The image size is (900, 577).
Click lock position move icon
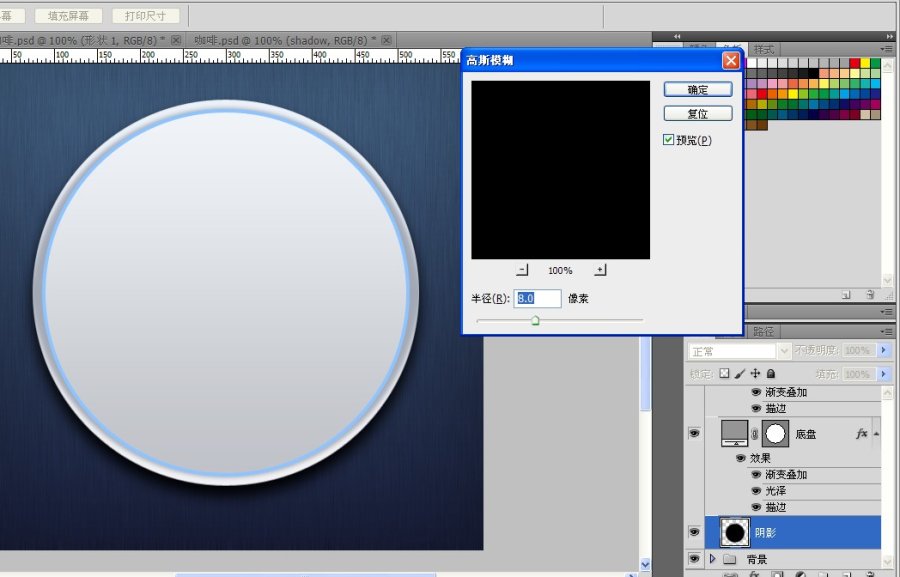pos(755,373)
